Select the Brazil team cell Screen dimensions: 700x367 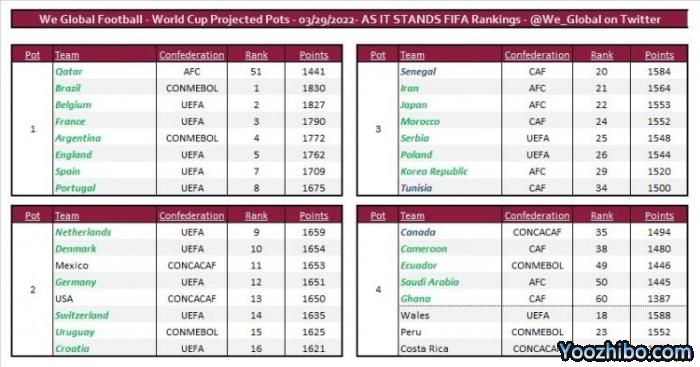[x=104, y=88]
